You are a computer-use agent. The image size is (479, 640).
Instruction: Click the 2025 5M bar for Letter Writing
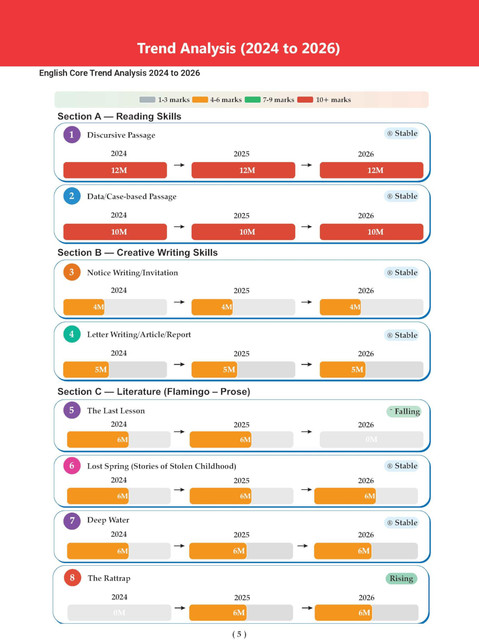243,369
